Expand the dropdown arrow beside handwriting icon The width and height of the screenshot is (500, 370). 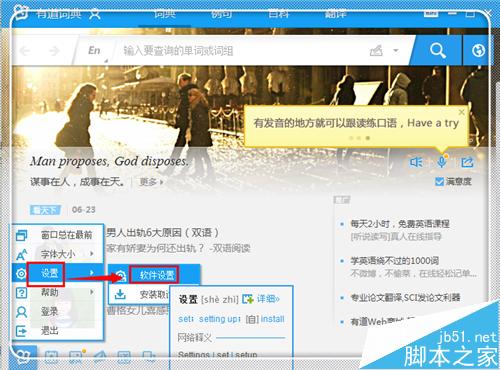(x=396, y=51)
